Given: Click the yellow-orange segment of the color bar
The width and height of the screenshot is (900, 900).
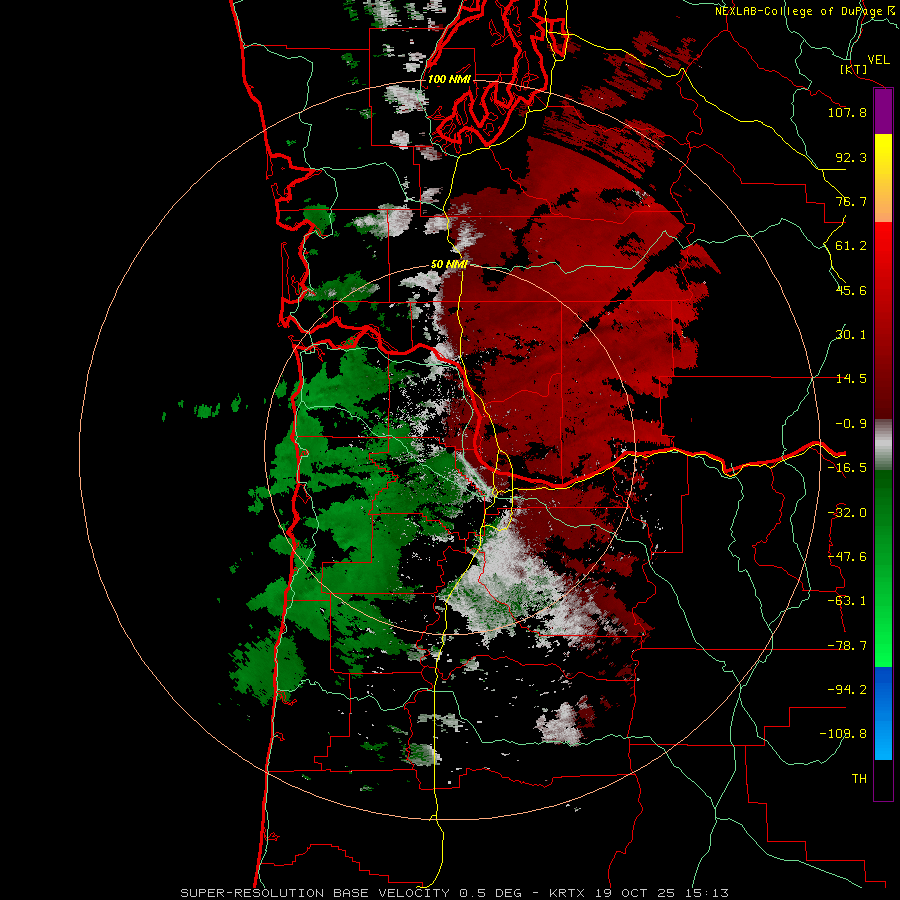Looking at the screenshot, I should [883, 178].
